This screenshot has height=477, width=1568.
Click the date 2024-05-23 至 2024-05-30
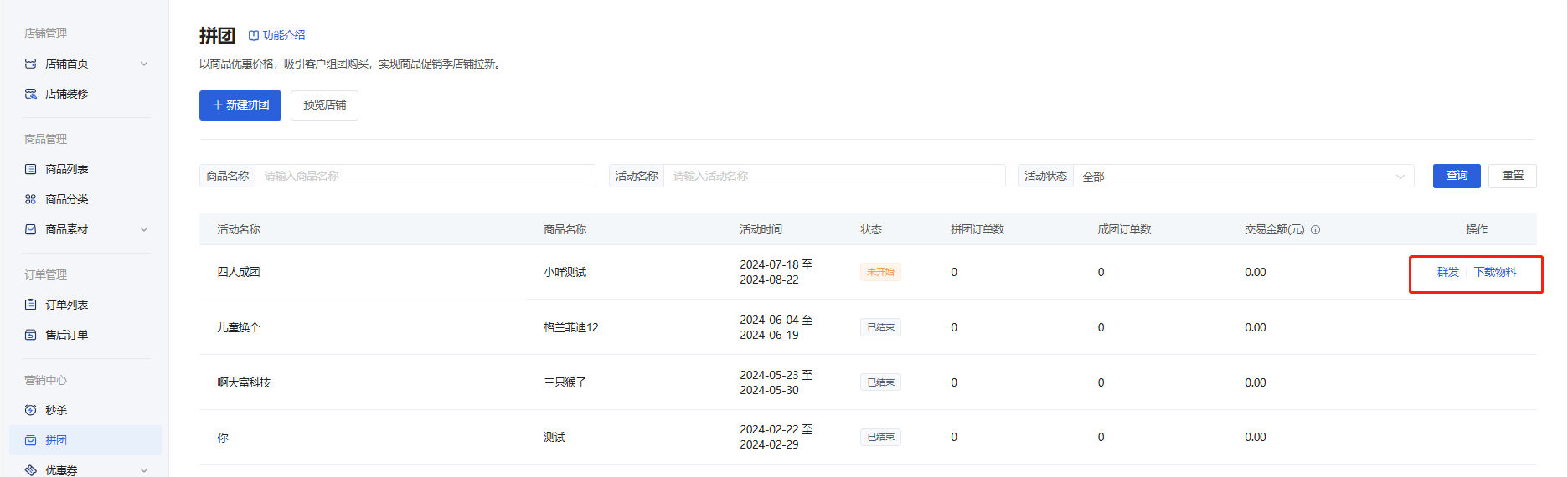point(776,382)
